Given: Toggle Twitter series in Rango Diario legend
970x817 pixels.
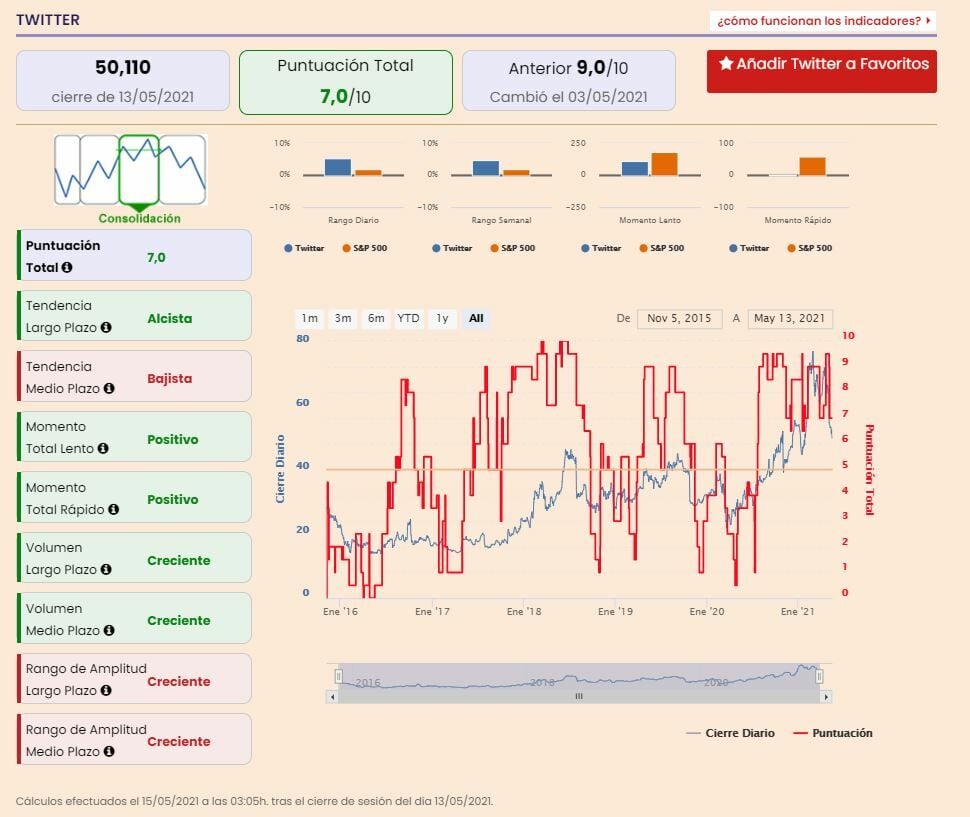Looking at the screenshot, I should point(304,248).
